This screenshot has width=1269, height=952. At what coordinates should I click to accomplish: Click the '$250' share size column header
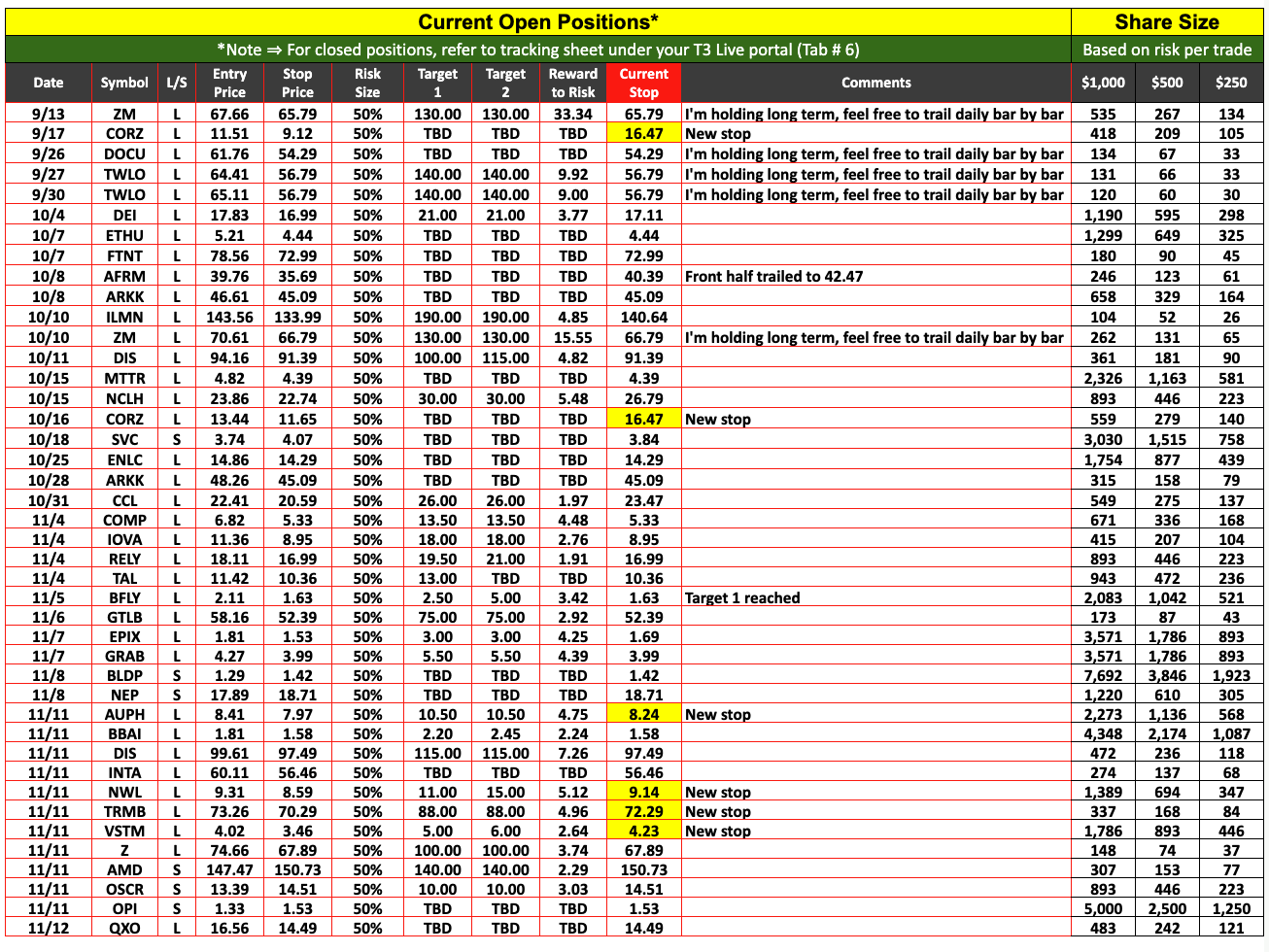point(1231,84)
